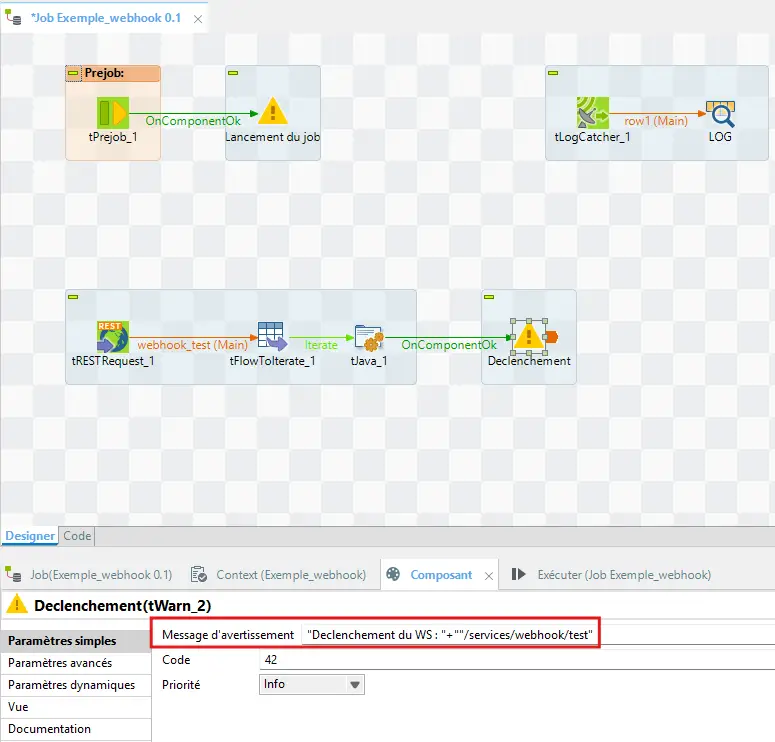The image size is (775, 742).
Task: Close the Composant tab
Action: (489, 576)
